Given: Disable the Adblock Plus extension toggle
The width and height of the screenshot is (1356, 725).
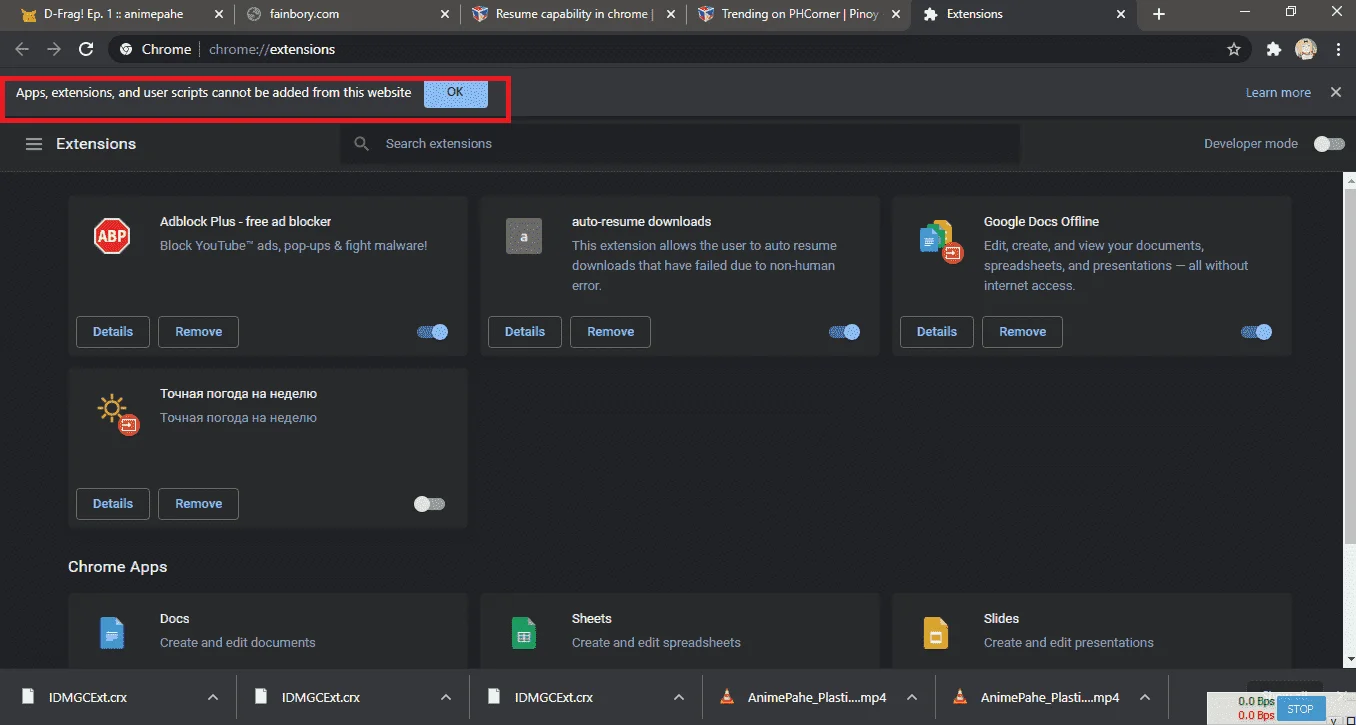Looking at the screenshot, I should pos(433,332).
